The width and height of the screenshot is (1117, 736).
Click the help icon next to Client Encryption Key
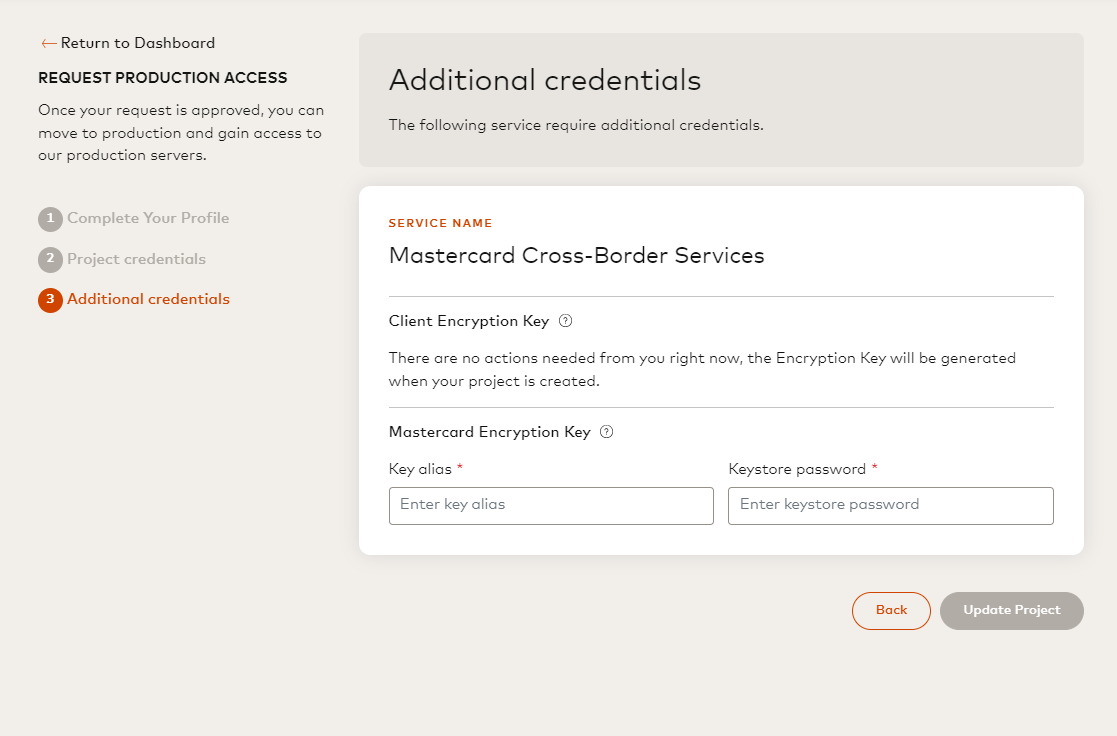click(x=565, y=321)
